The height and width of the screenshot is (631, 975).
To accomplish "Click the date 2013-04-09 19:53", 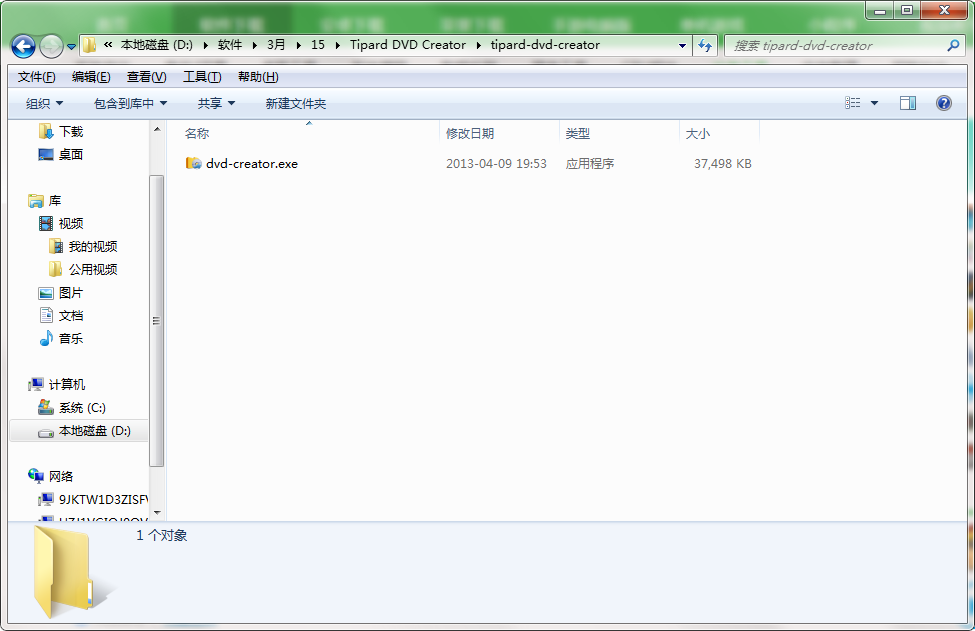I will click(x=496, y=164).
